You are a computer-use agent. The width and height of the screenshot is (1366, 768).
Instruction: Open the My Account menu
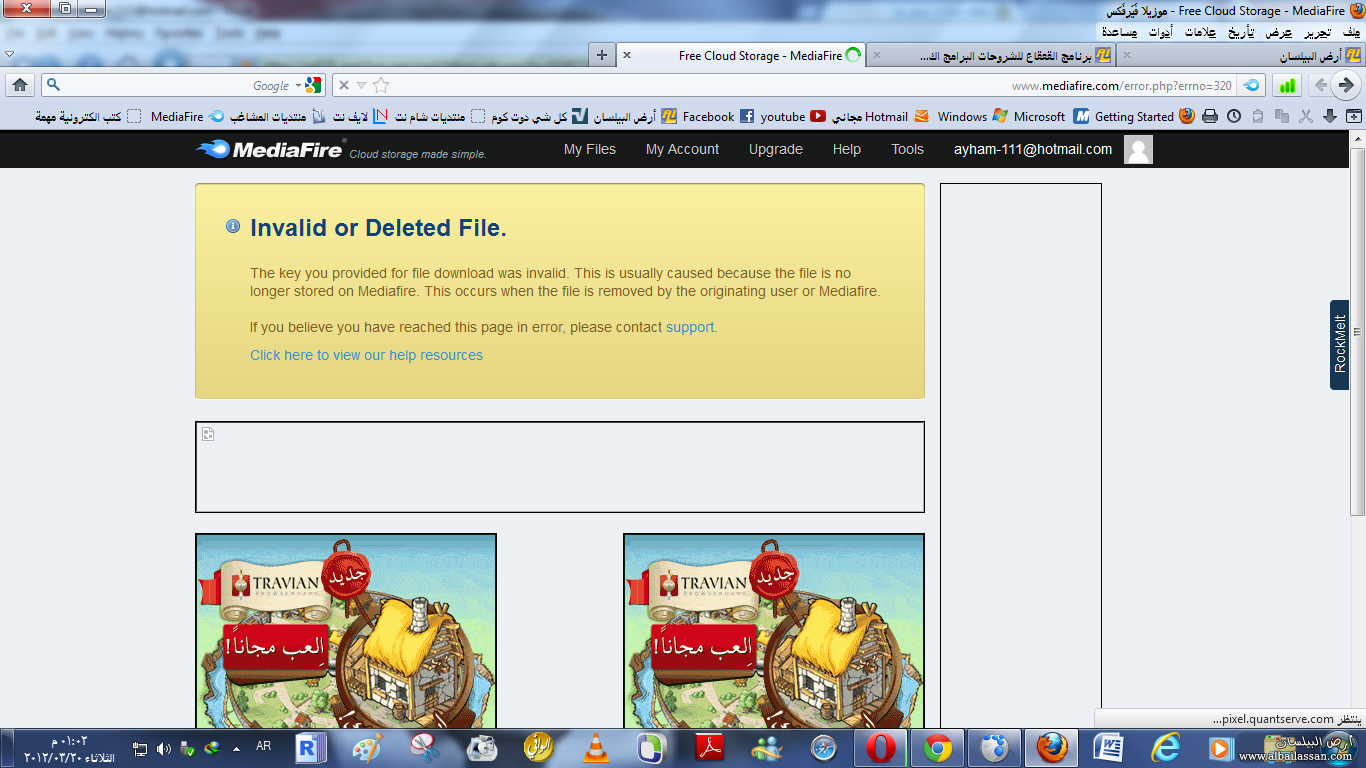(x=682, y=149)
